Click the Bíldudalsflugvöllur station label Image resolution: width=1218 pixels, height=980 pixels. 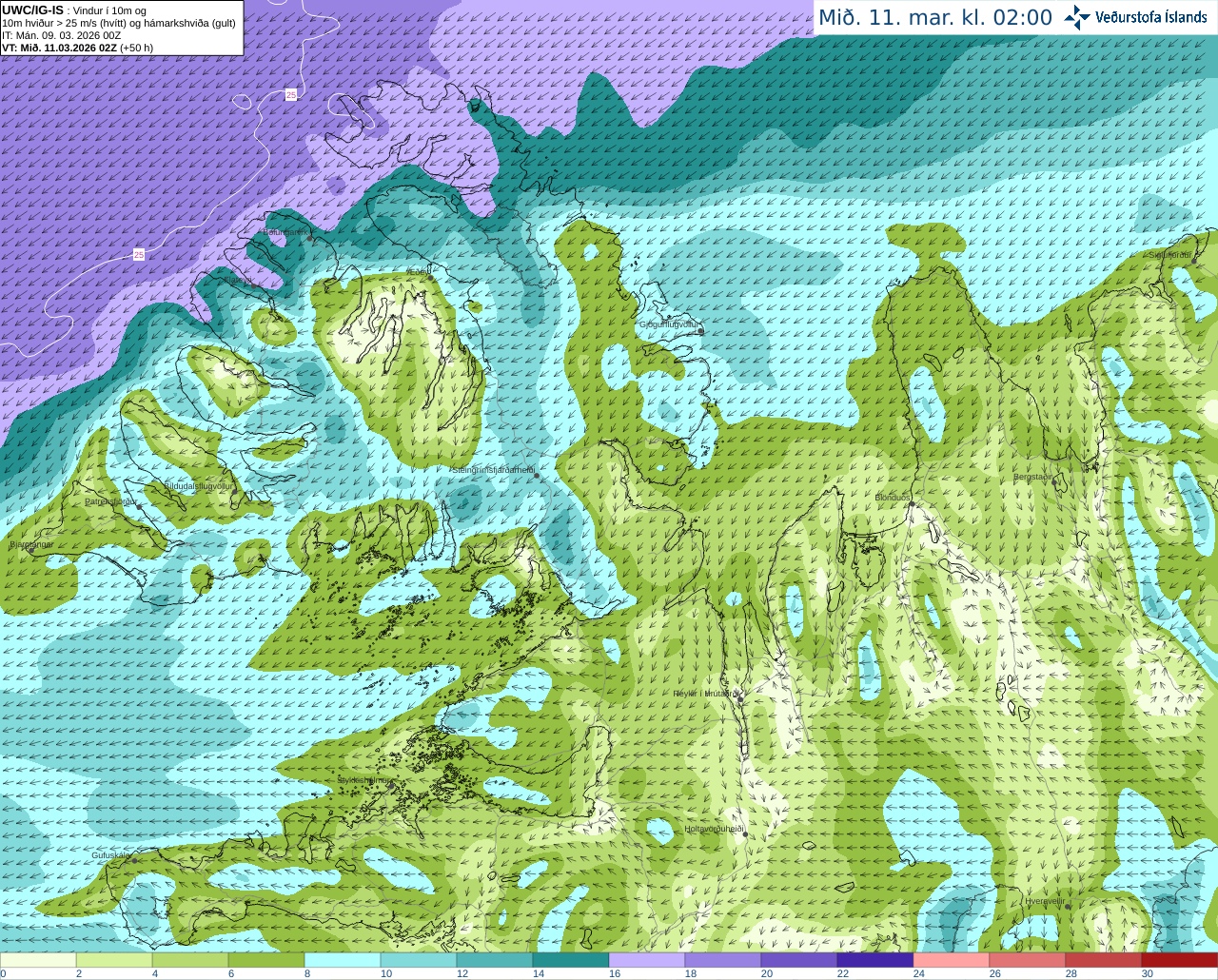(x=198, y=485)
